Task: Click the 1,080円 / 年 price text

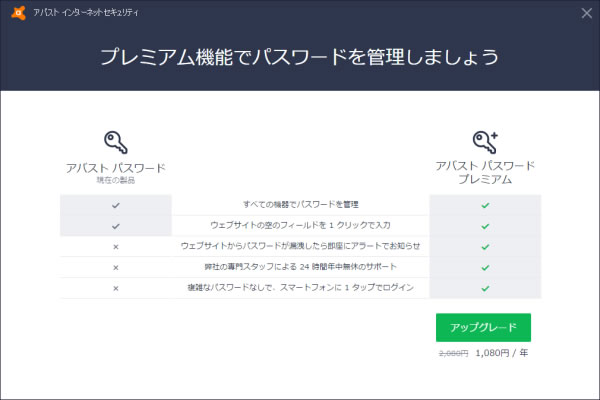Action: pyautogui.click(x=502, y=353)
